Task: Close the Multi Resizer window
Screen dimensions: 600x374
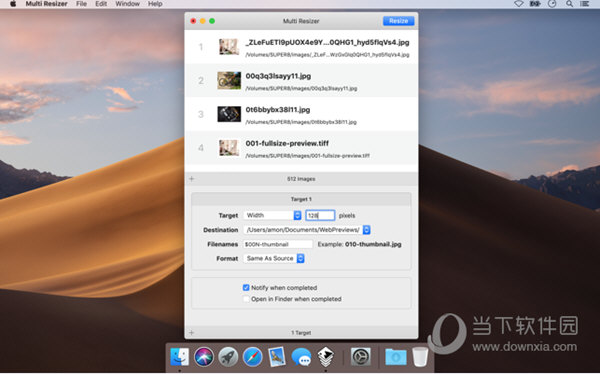Action: (193, 21)
